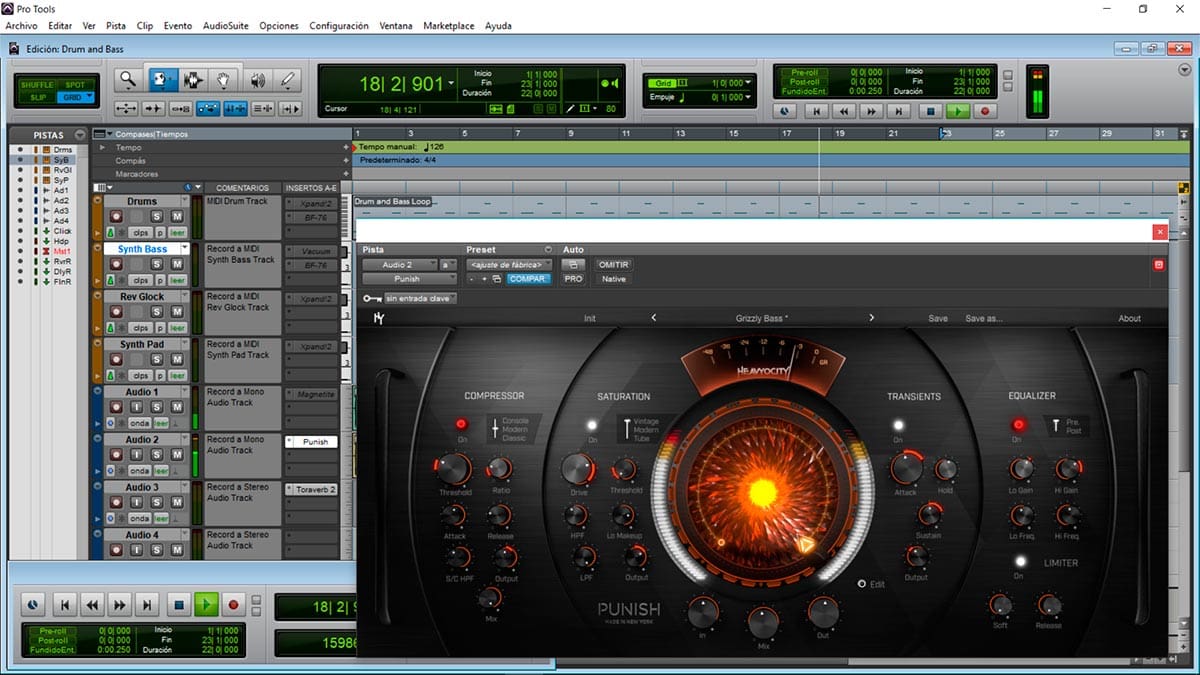Enable Slip edit mode
Screen dimensions: 1200x675
pyautogui.click(x=37, y=97)
